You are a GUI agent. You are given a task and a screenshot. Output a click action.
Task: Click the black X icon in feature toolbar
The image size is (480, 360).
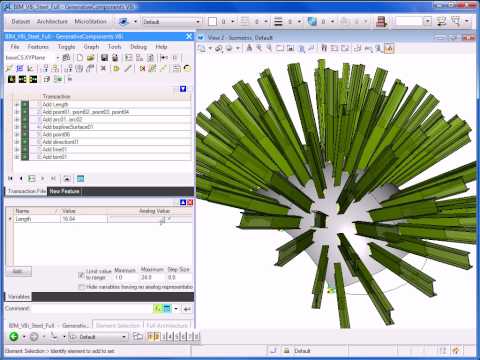click(x=103, y=68)
